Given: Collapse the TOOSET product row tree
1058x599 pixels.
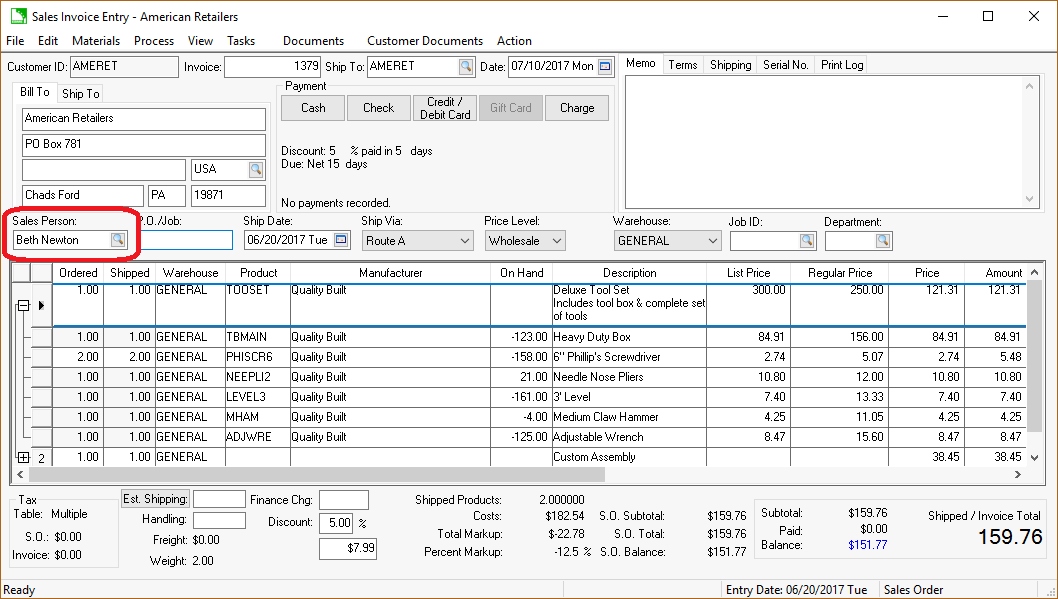Looking at the screenshot, I should coord(23,306).
